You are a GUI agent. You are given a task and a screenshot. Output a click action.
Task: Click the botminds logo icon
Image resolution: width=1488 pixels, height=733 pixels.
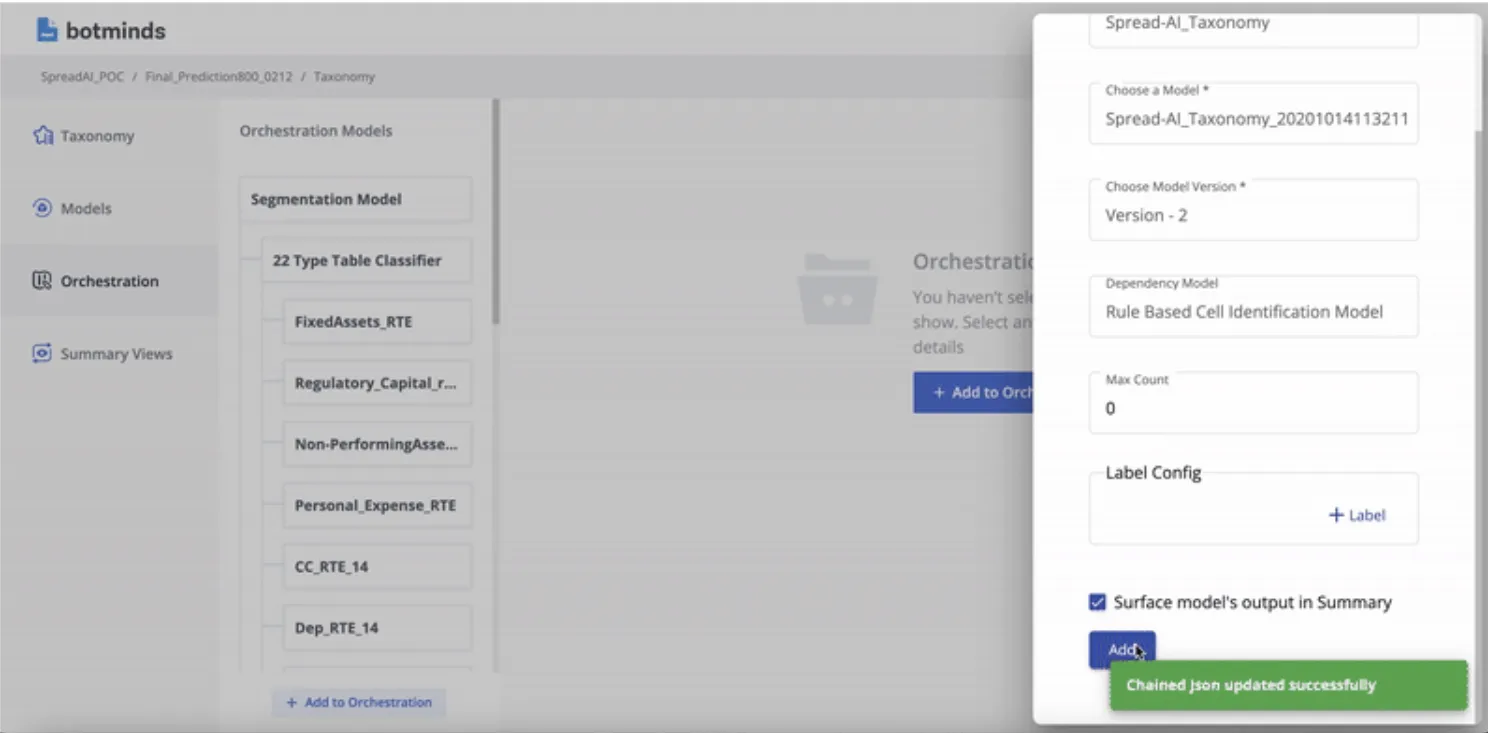click(46, 30)
